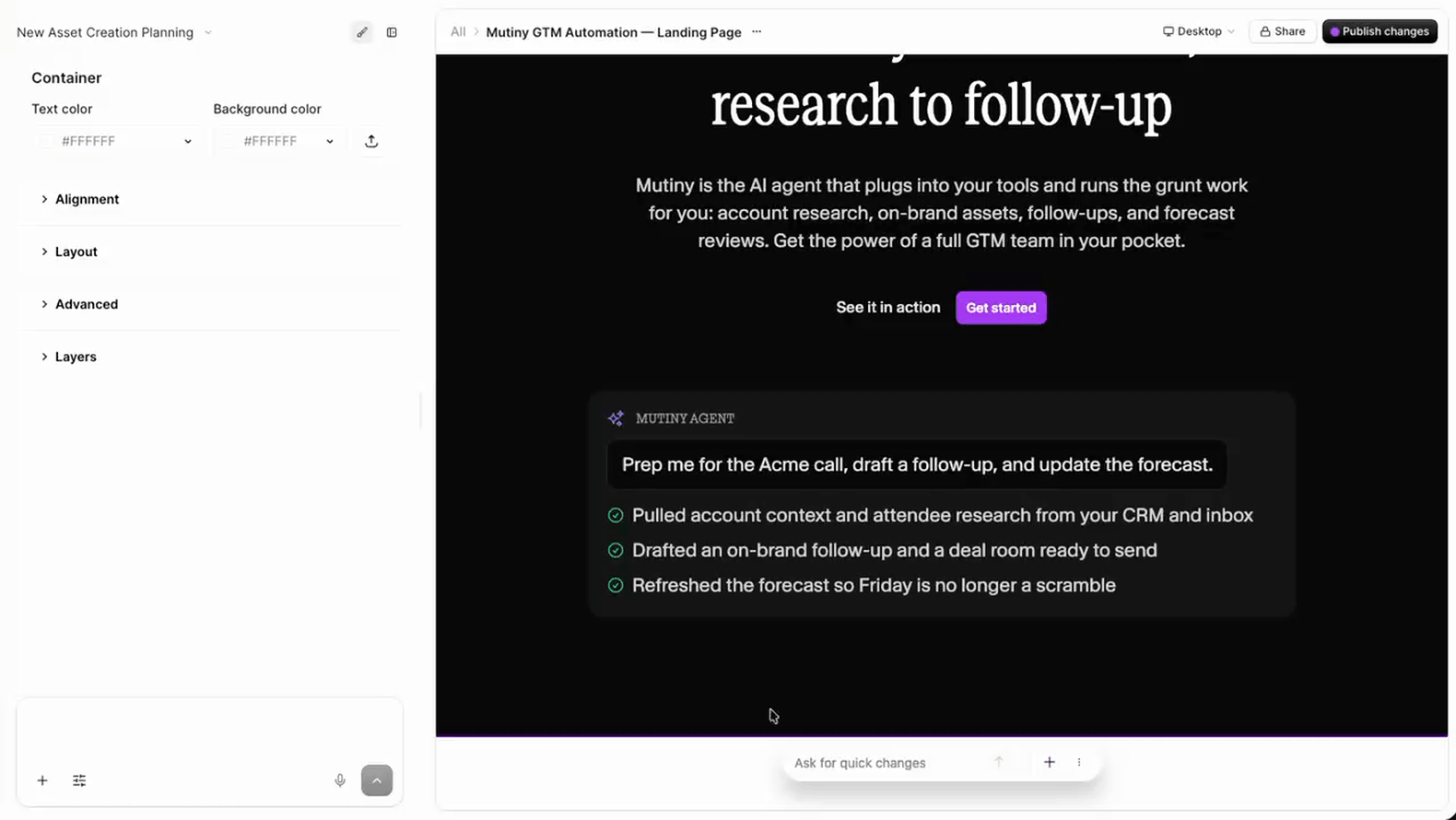Click the Background color swatch

coord(228,141)
